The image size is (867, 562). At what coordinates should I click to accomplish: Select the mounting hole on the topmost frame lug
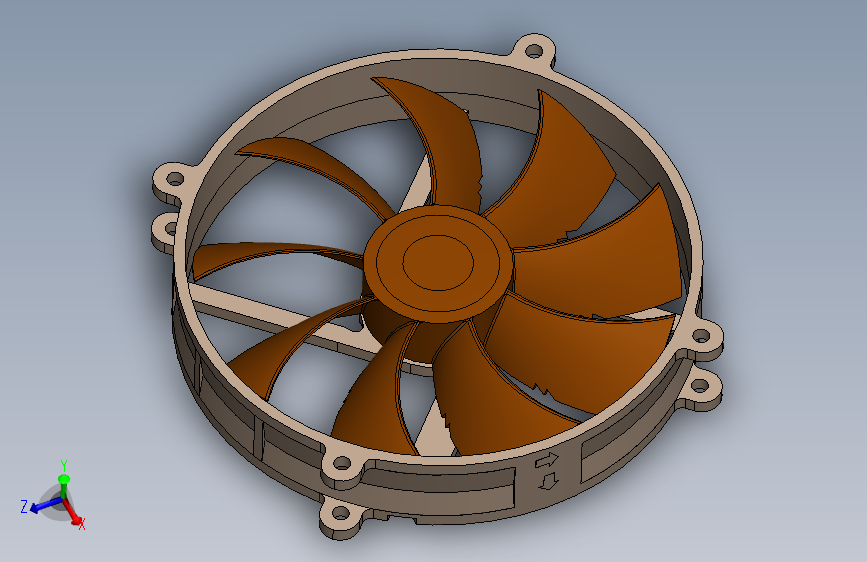[x=534, y=51]
